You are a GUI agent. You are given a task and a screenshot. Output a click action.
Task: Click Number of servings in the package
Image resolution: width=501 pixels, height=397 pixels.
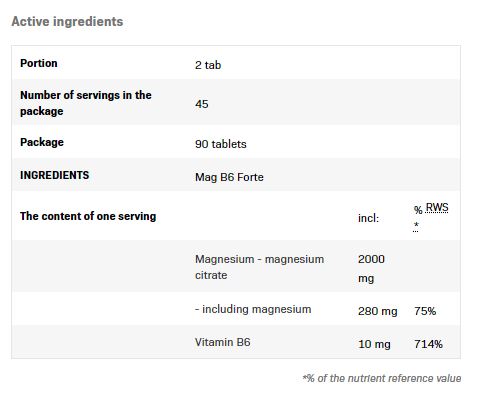(86, 103)
